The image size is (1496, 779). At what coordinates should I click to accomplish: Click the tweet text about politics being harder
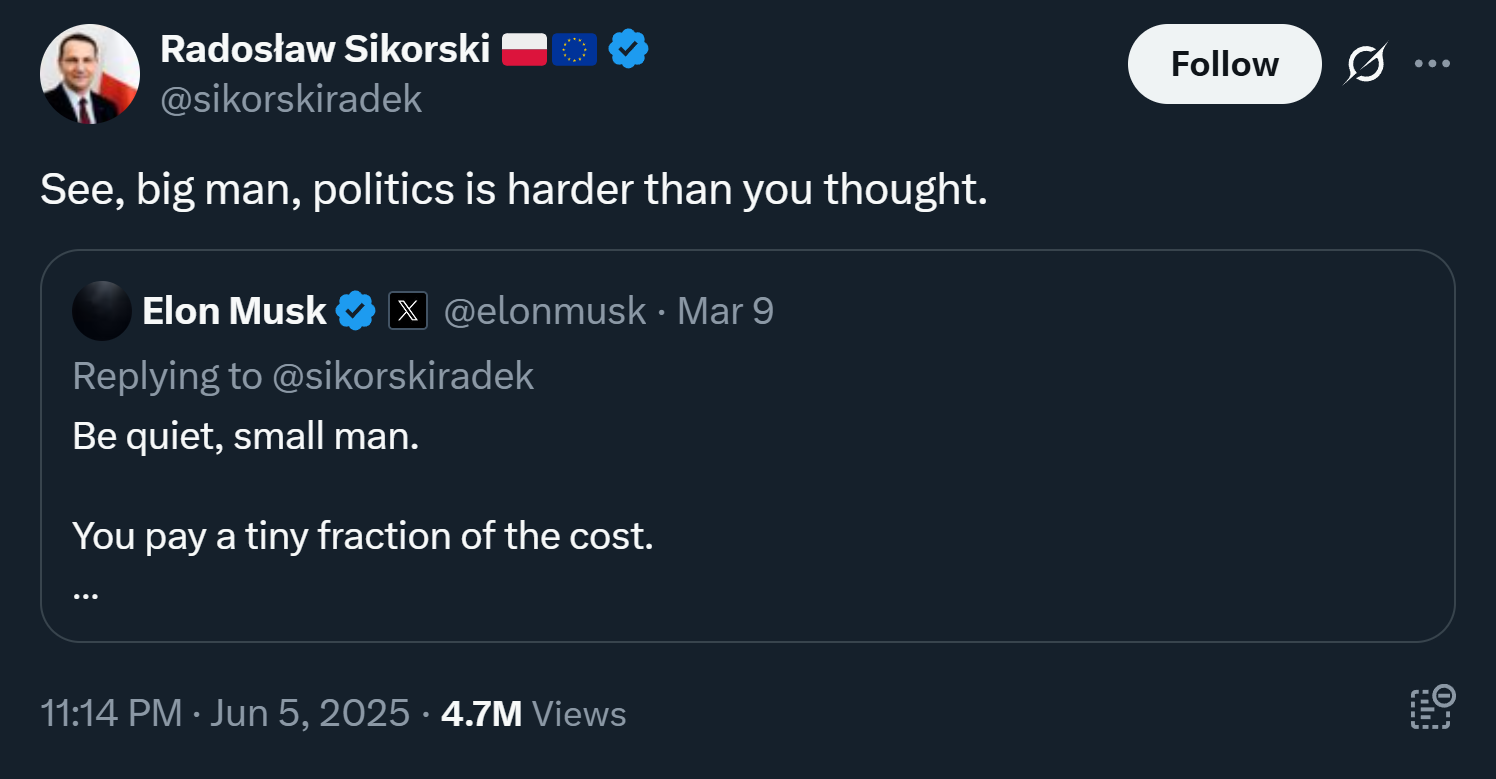(x=513, y=189)
